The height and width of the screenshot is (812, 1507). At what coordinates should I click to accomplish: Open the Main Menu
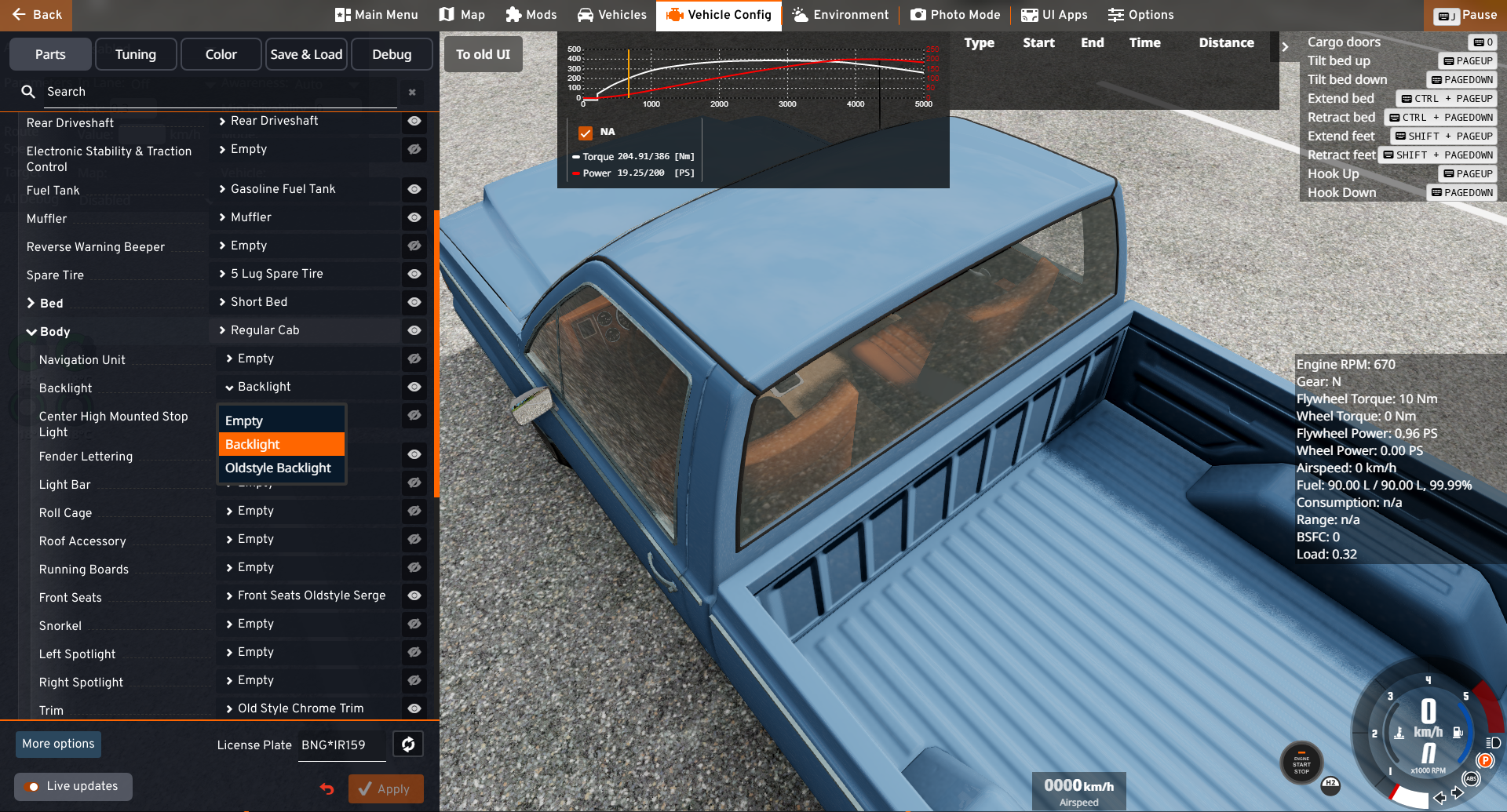[376, 15]
